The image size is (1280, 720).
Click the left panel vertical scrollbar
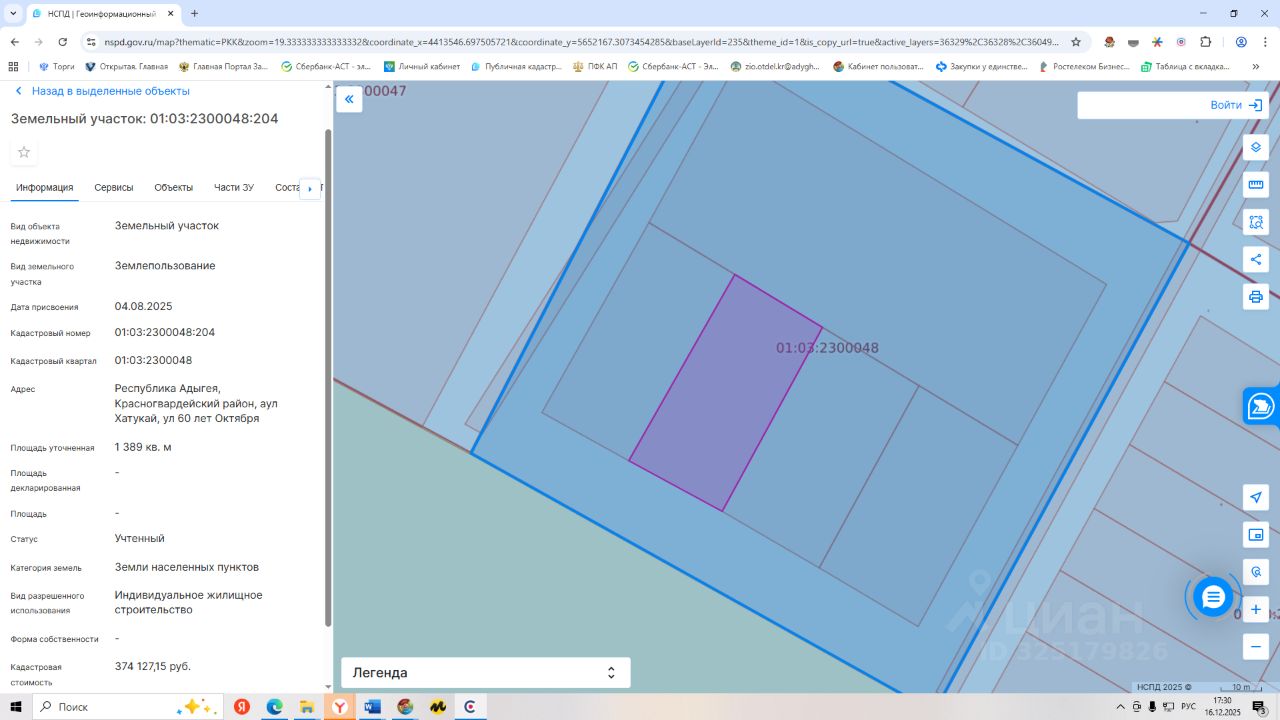328,380
